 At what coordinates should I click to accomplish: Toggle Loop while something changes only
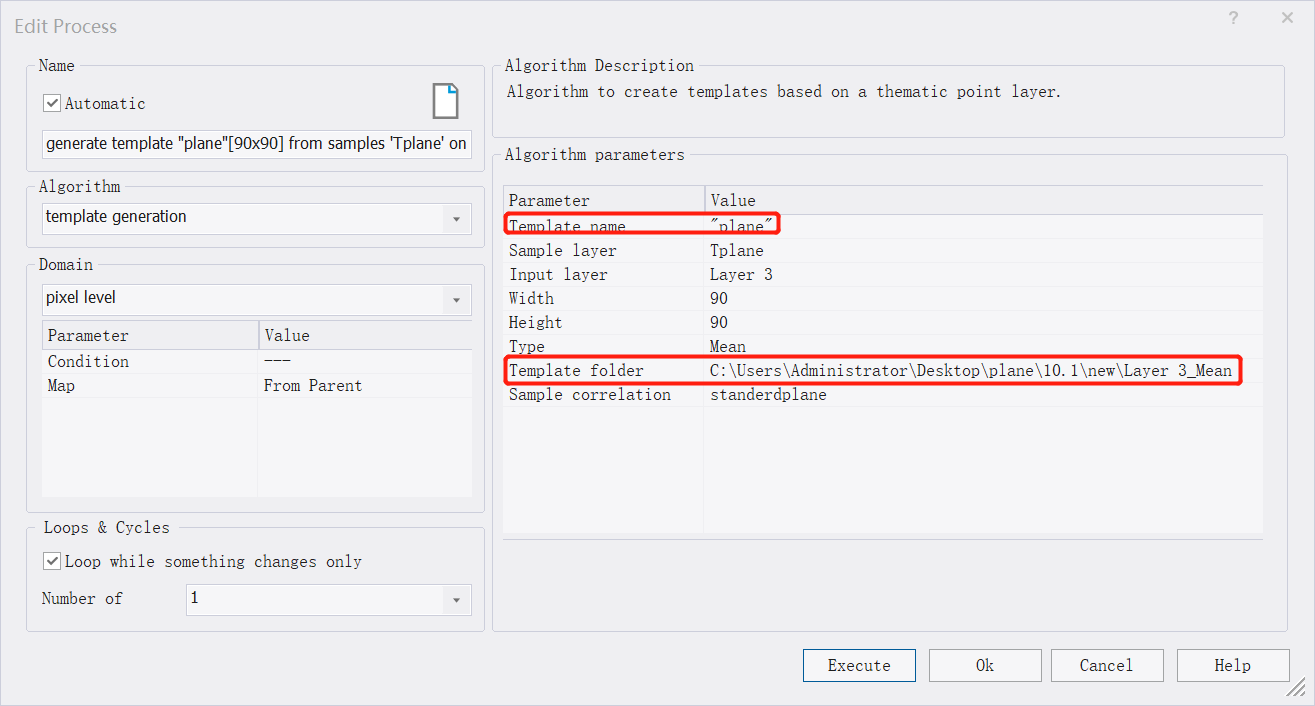tap(53, 561)
